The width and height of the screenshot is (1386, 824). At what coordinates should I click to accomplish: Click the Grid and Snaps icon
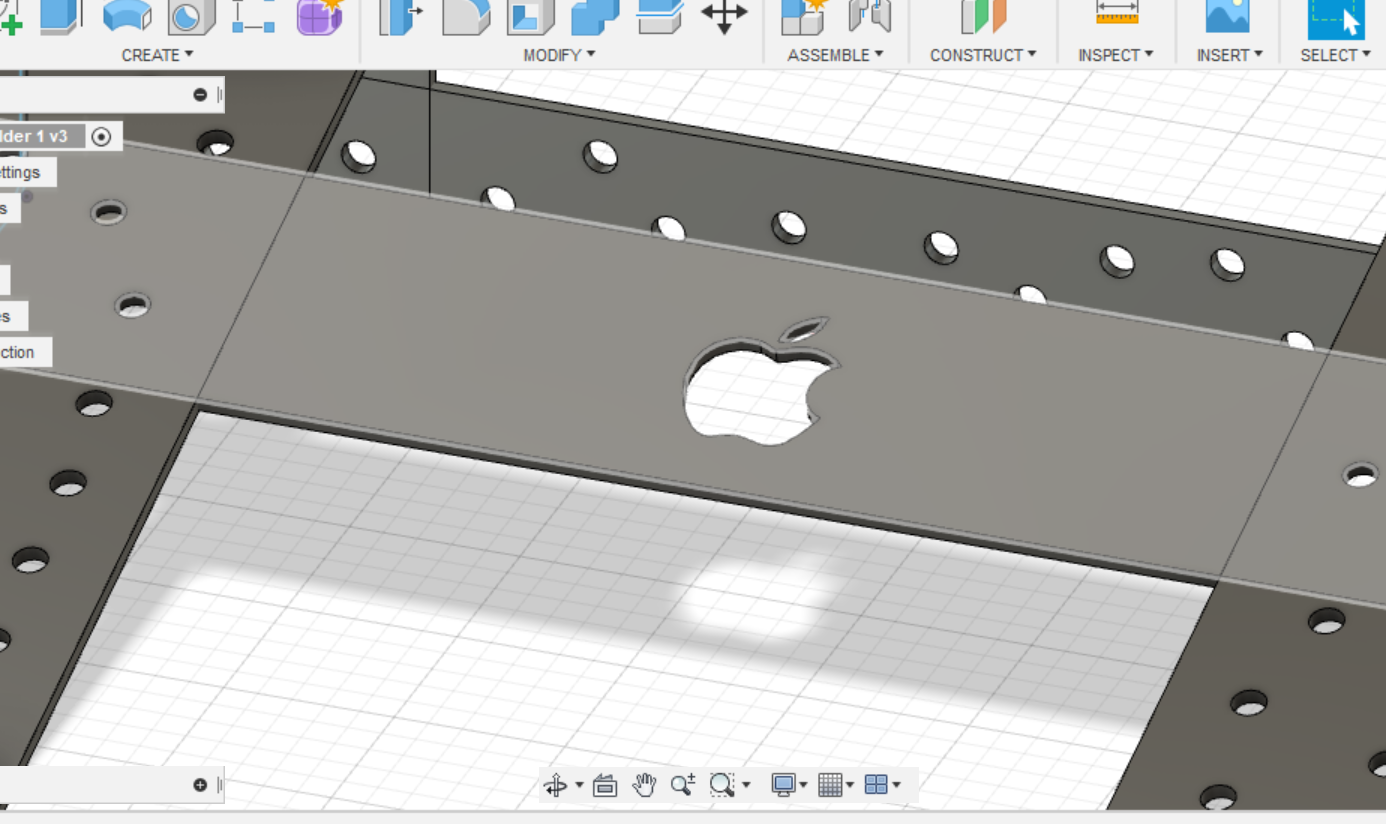(830, 785)
